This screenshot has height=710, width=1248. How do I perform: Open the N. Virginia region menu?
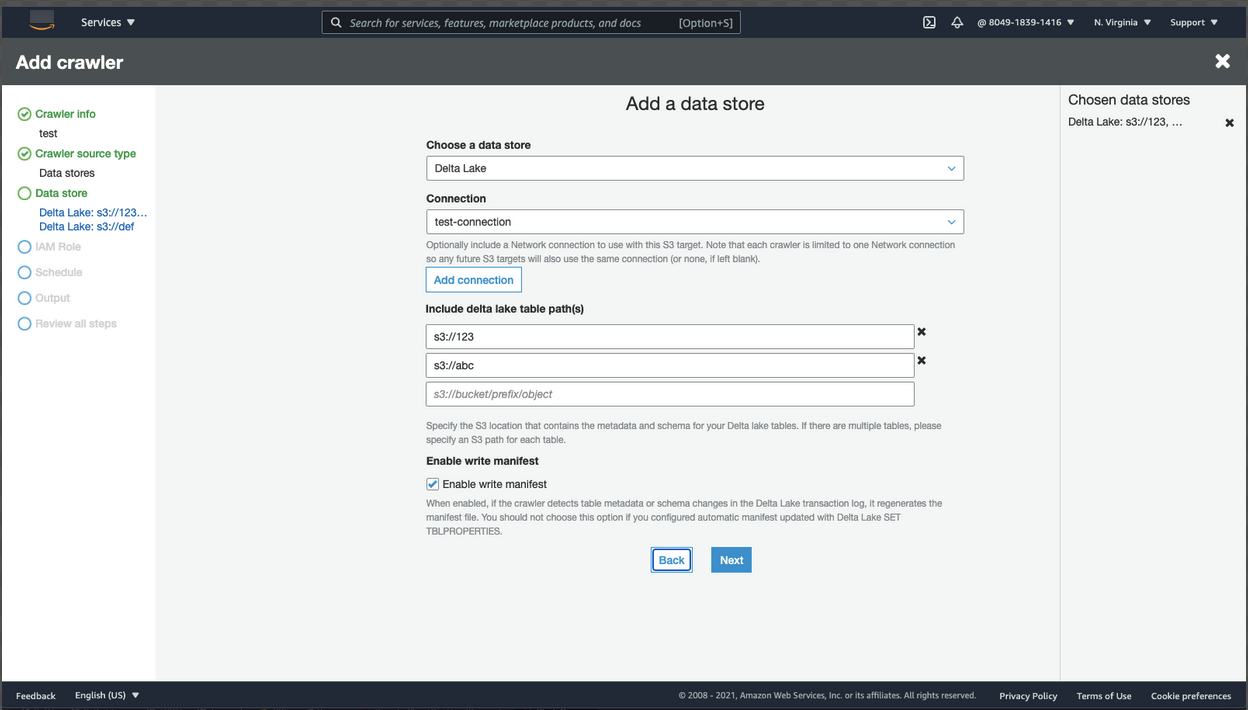[x=1122, y=22]
